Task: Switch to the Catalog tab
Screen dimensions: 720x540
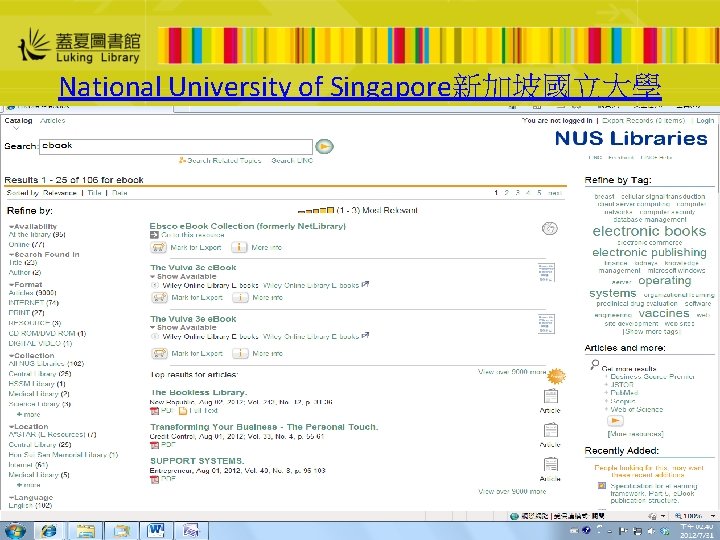Action: (x=18, y=120)
